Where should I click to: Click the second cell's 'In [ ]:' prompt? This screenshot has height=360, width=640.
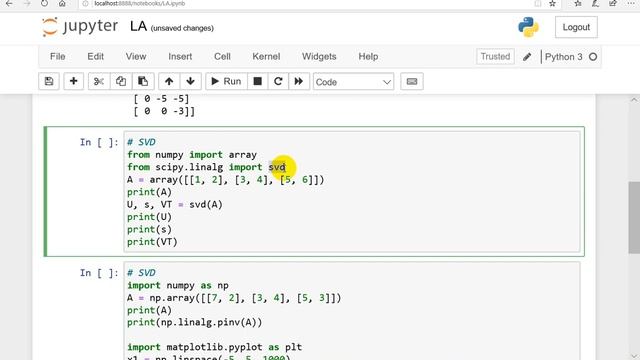pos(99,273)
